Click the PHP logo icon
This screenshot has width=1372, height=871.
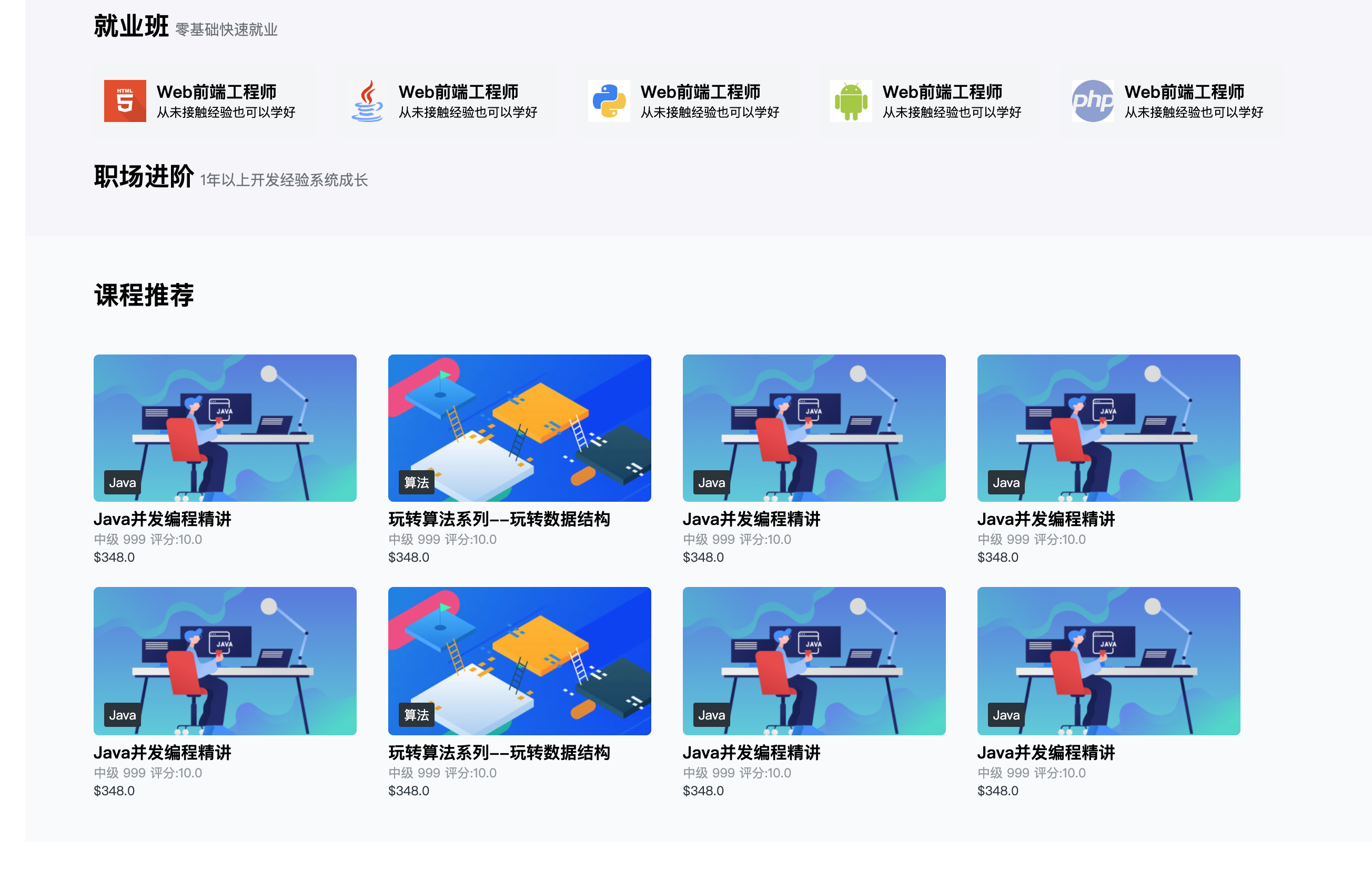[x=1092, y=101]
